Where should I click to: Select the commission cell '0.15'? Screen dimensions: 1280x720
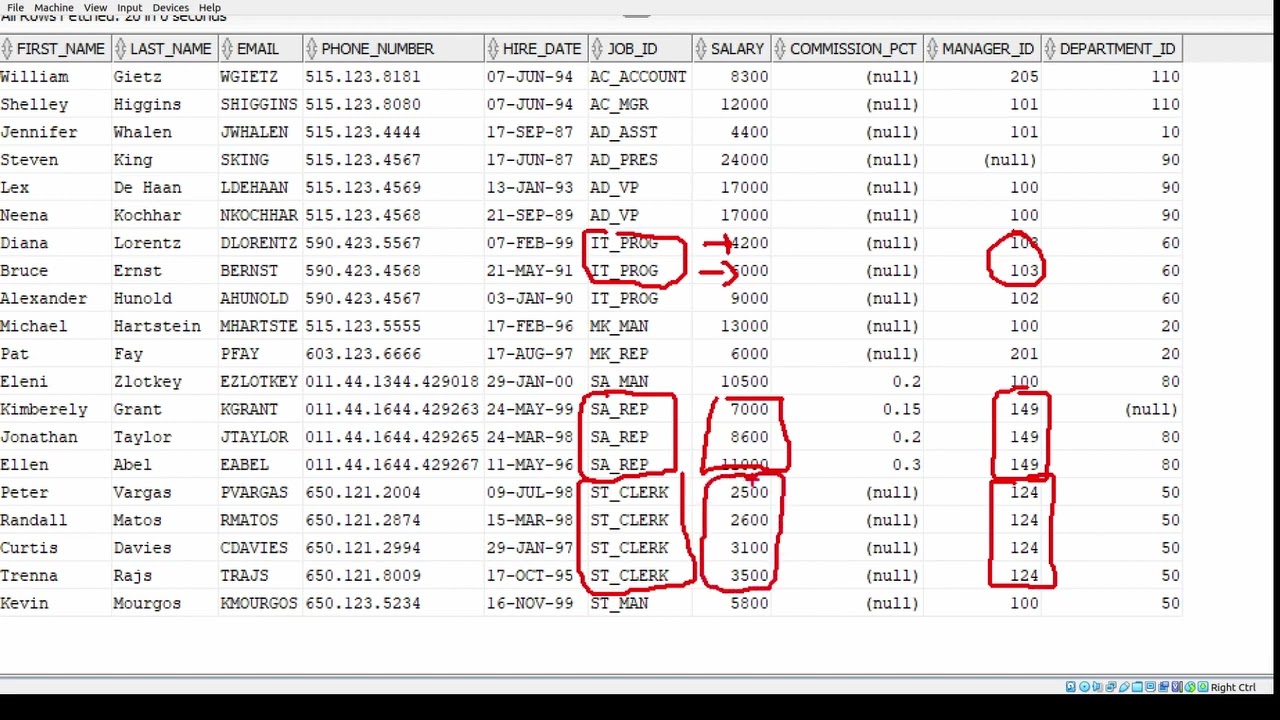tap(902, 409)
